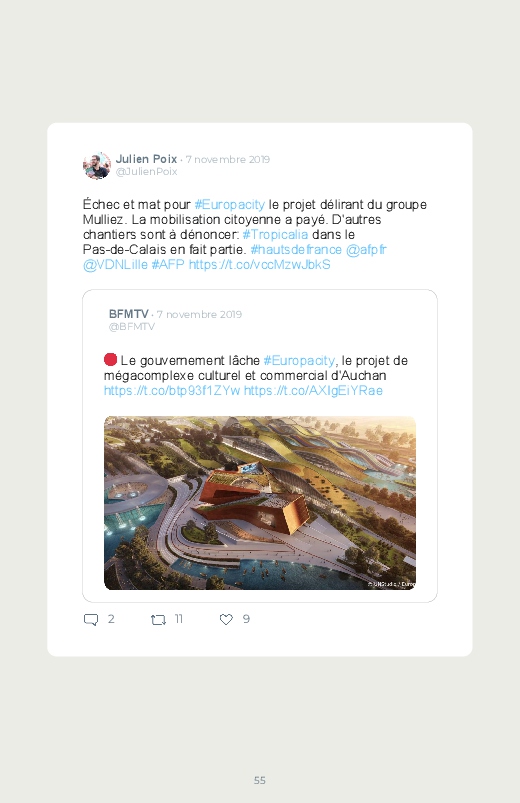Select the page number 55
The width and height of the screenshot is (520, 803).
(x=260, y=780)
